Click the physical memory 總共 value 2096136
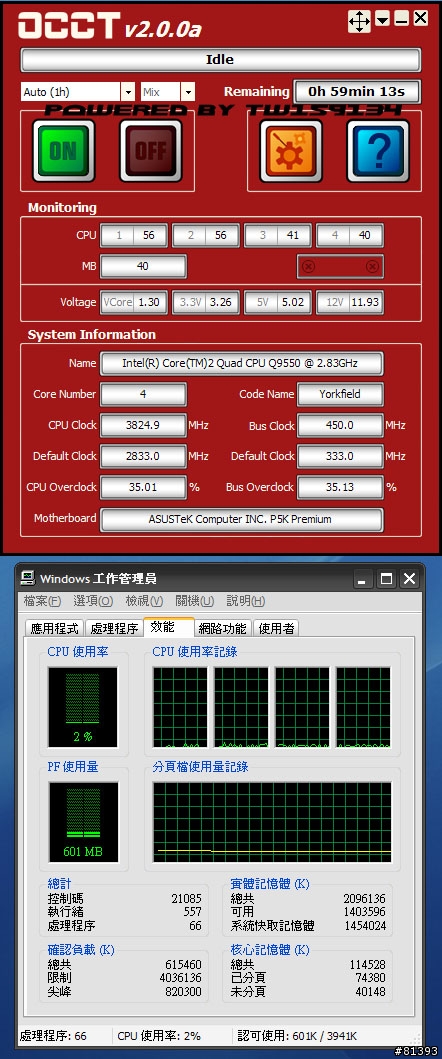This screenshot has width=442, height=1059. coord(364,899)
